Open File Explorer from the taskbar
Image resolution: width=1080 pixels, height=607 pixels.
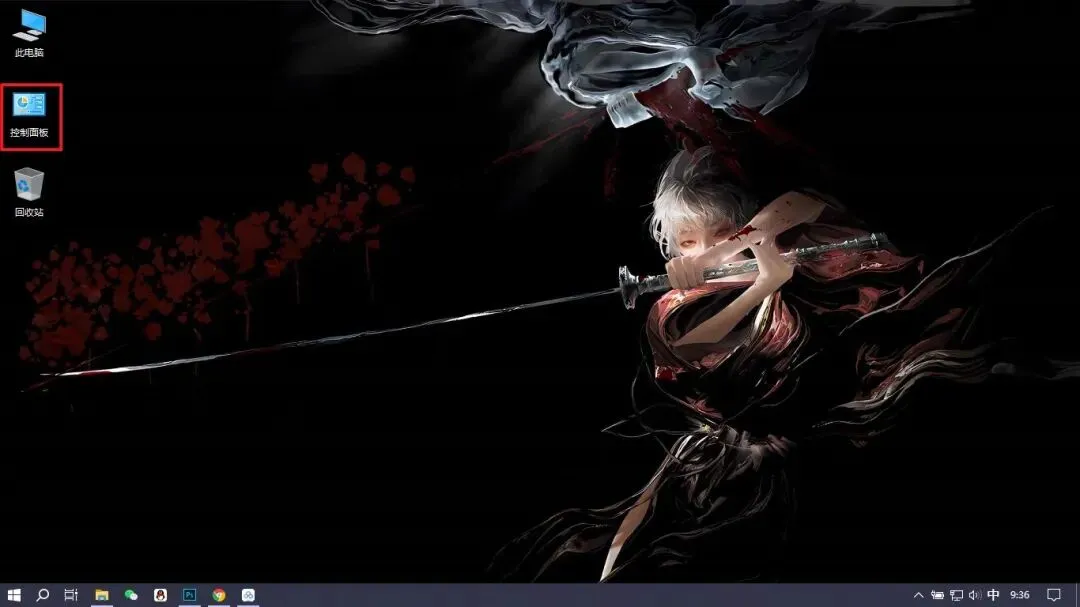click(x=102, y=595)
